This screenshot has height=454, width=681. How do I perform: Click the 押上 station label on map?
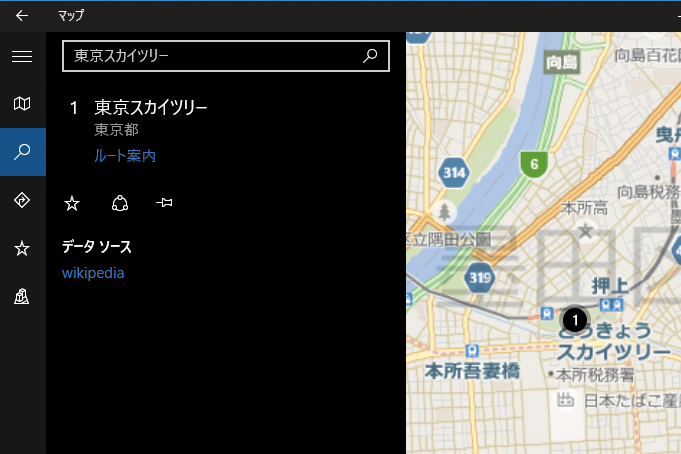tap(609, 287)
